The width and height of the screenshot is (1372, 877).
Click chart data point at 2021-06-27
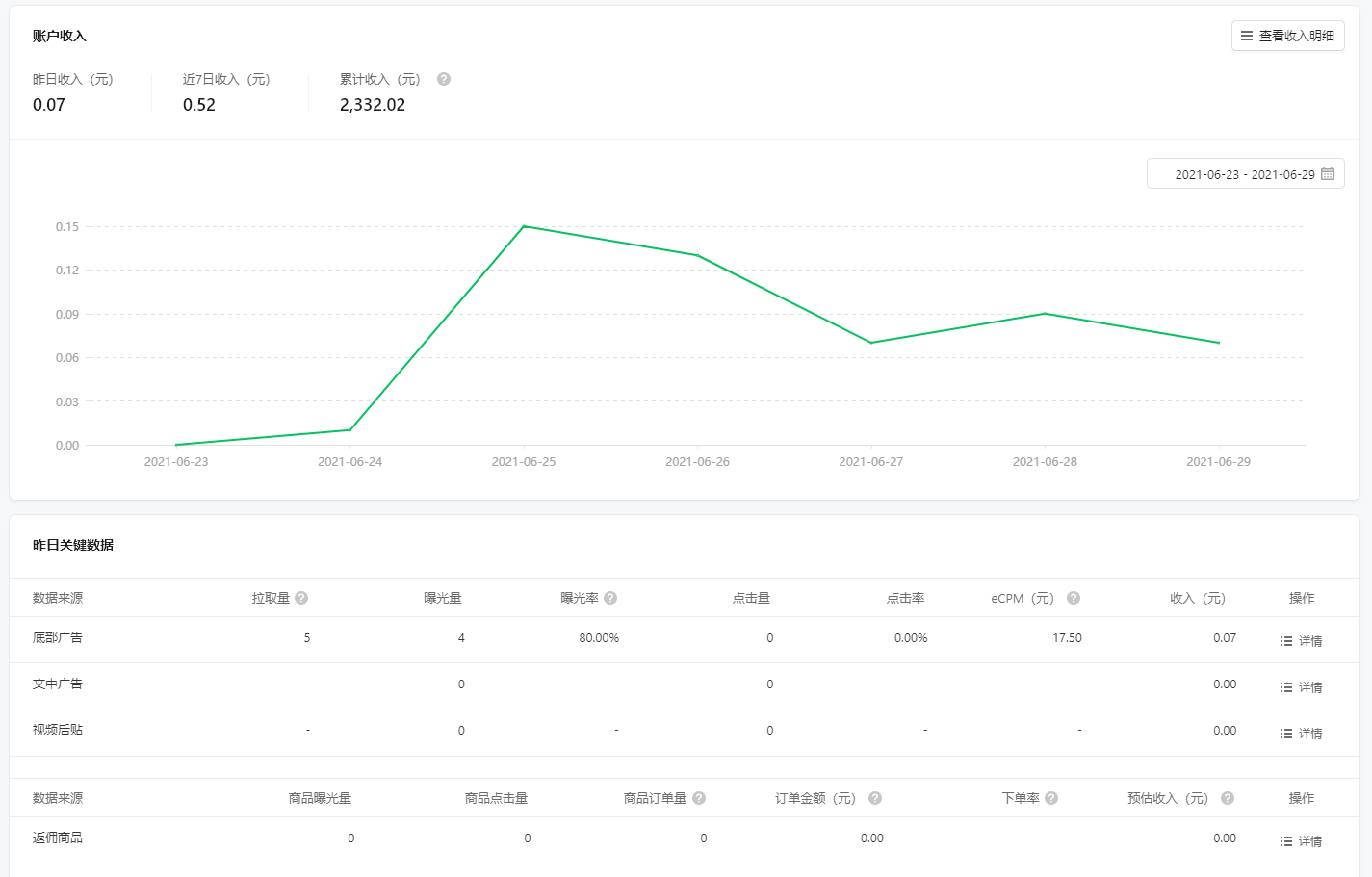point(871,343)
